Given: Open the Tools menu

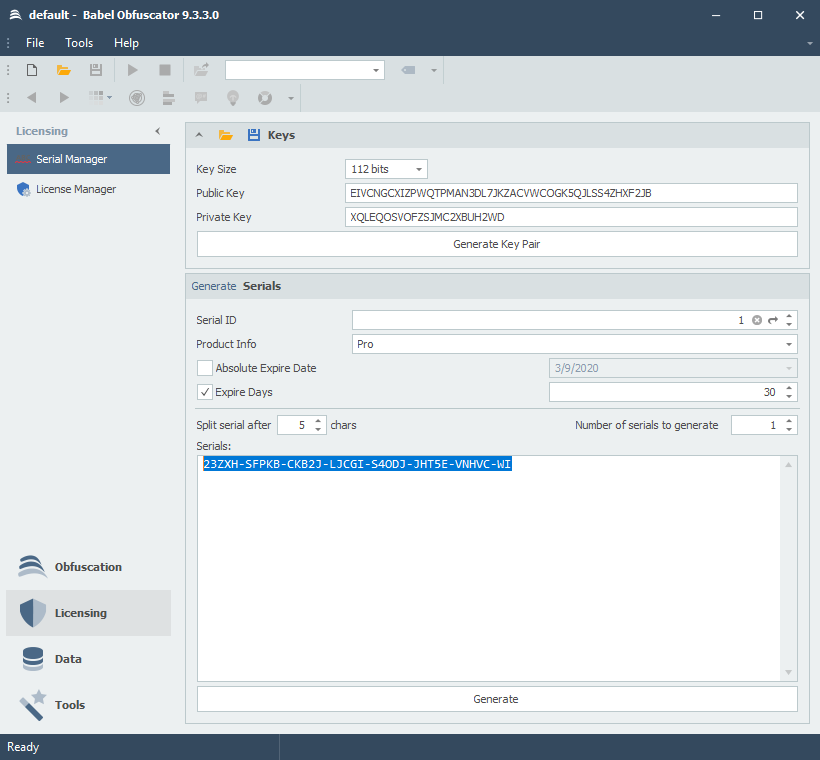Looking at the screenshot, I should pos(79,43).
